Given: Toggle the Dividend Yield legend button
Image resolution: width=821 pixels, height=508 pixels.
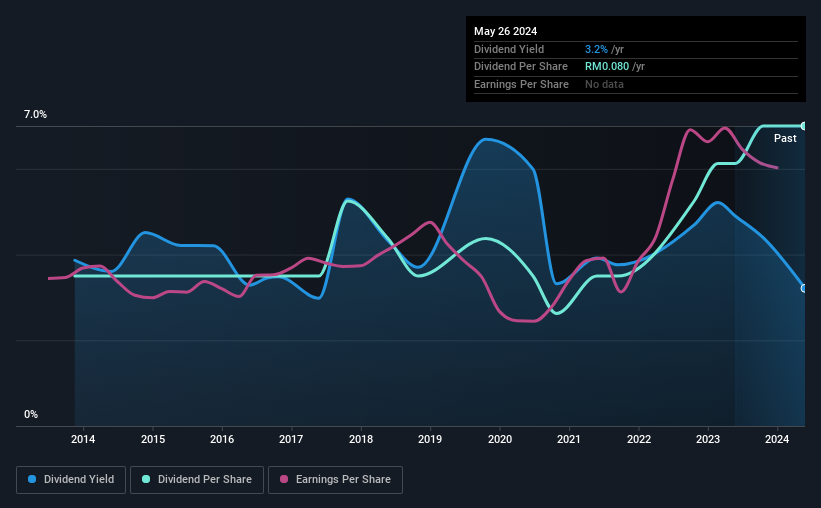Looking at the screenshot, I should tap(71, 480).
